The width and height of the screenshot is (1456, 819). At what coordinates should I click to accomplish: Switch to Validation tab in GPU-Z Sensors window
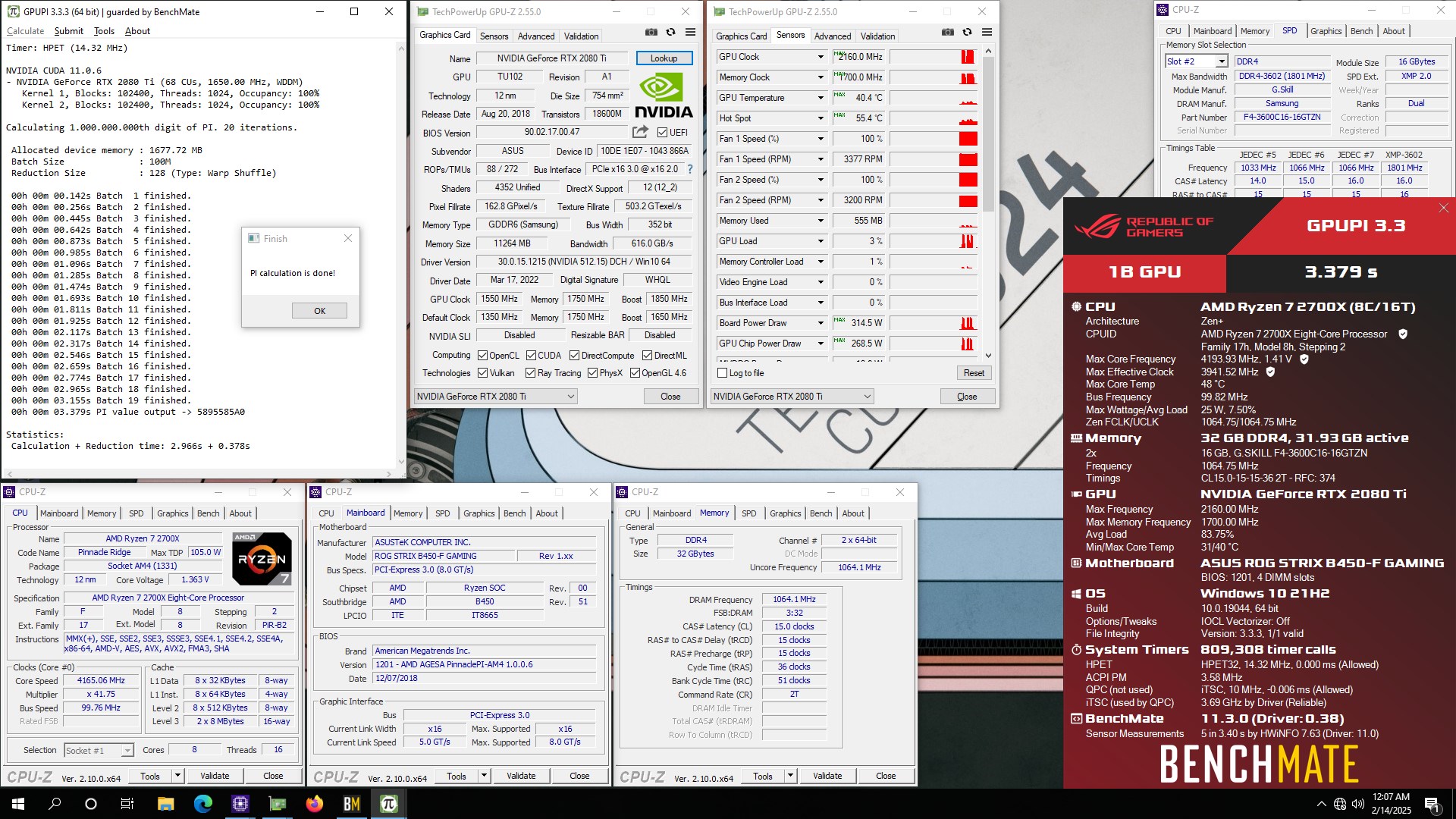coord(877,36)
